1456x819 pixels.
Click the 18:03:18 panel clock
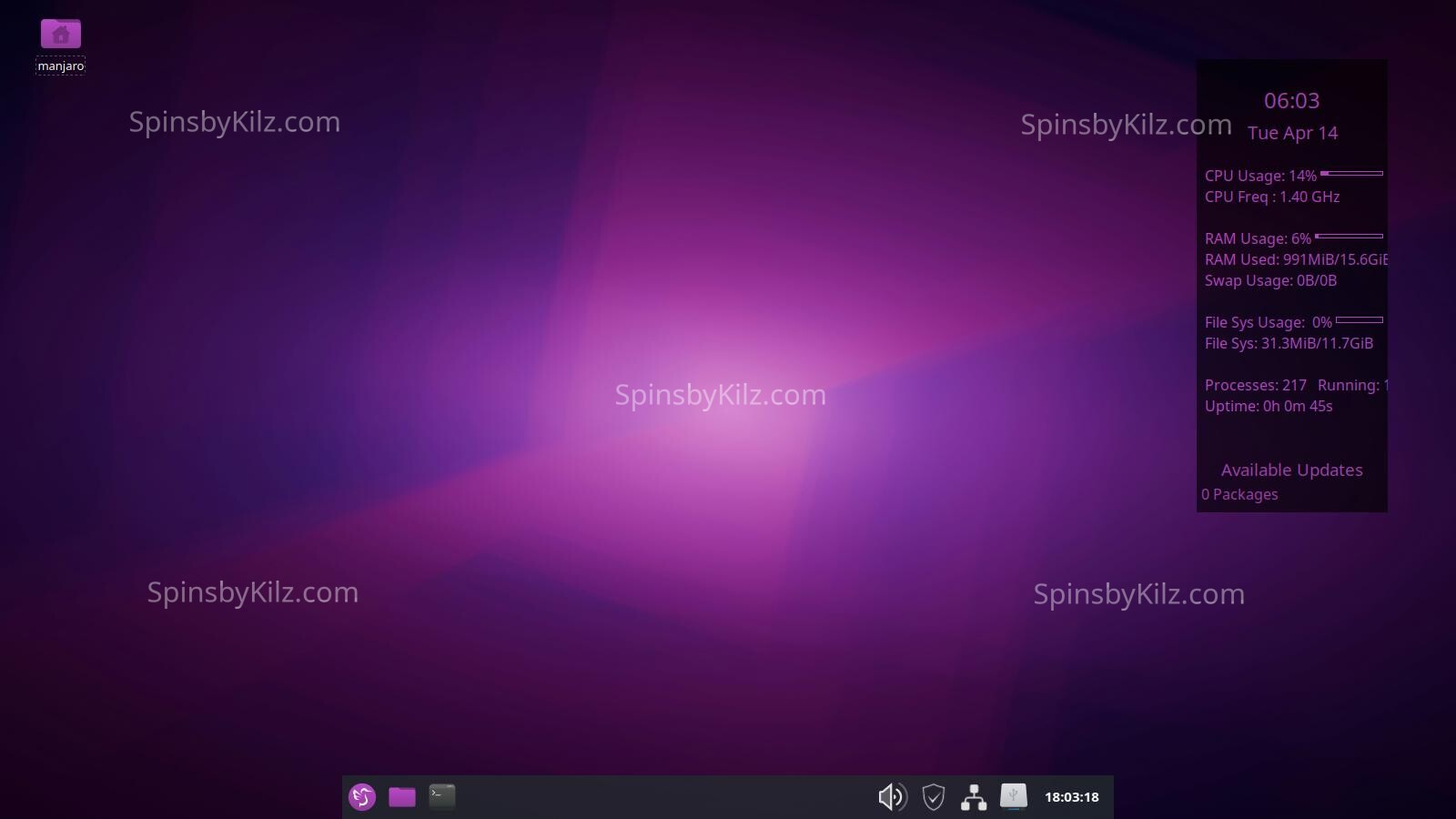coord(1071,797)
